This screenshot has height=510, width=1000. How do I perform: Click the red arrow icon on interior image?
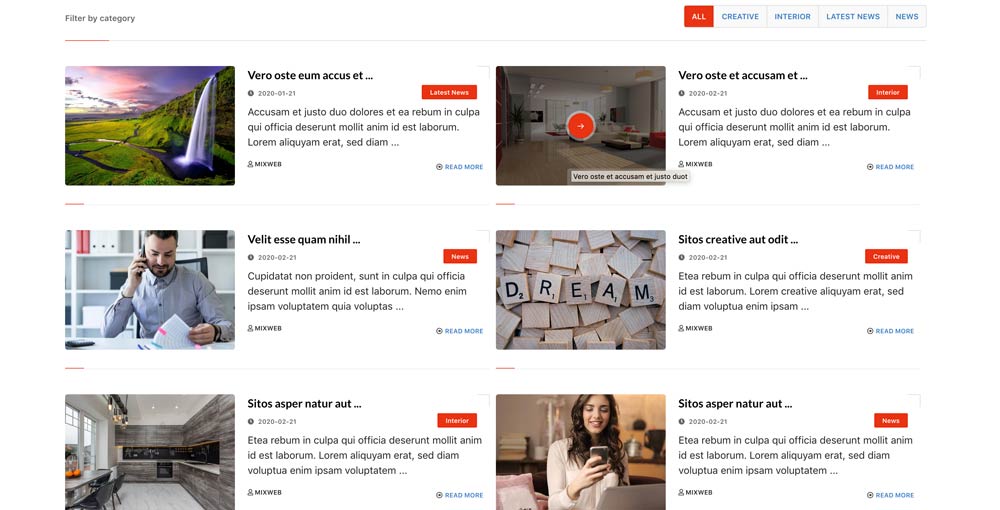point(580,126)
